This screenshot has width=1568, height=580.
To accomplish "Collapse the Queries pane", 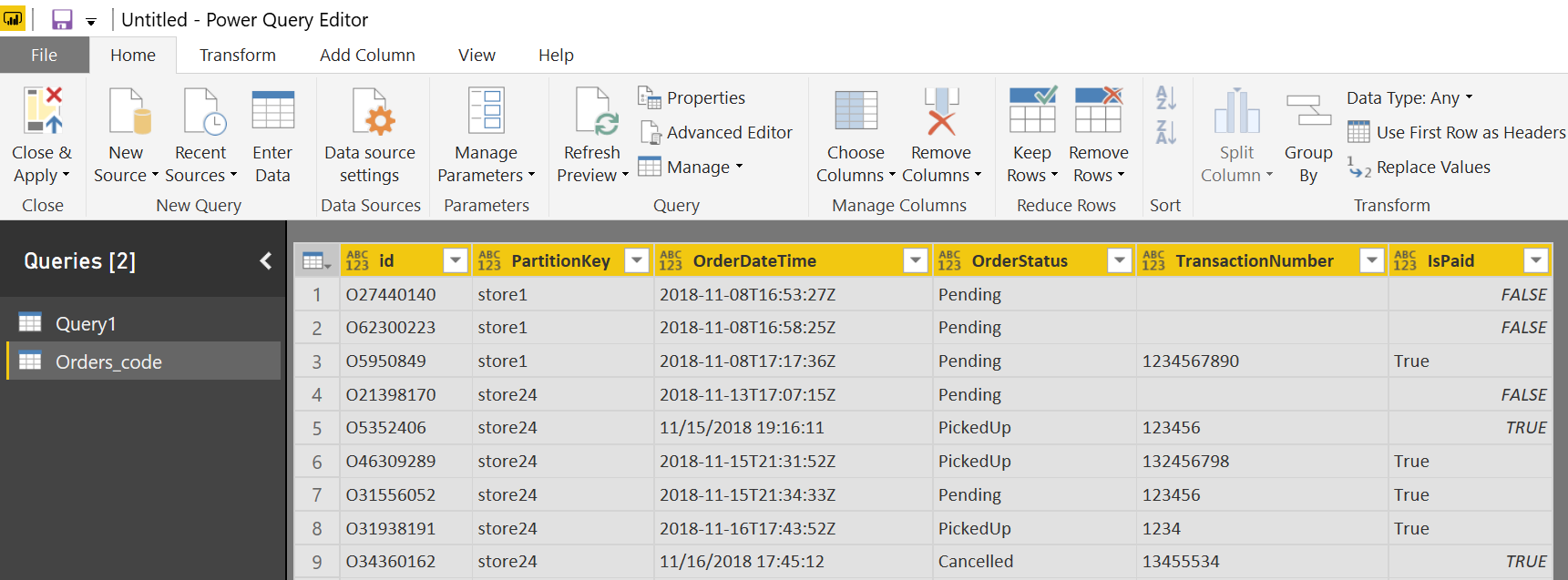I will (x=265, y=261).
